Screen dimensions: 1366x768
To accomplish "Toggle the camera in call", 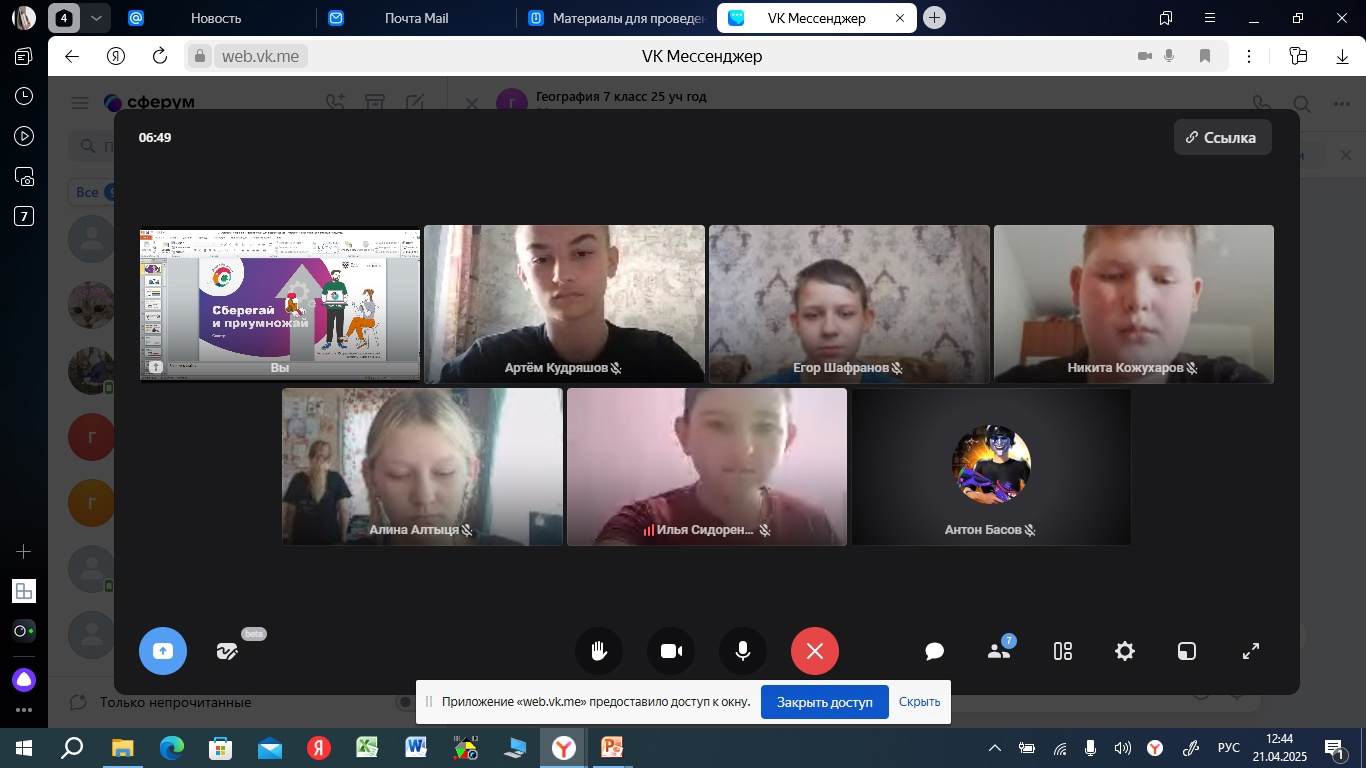I will tap(671, 651).
